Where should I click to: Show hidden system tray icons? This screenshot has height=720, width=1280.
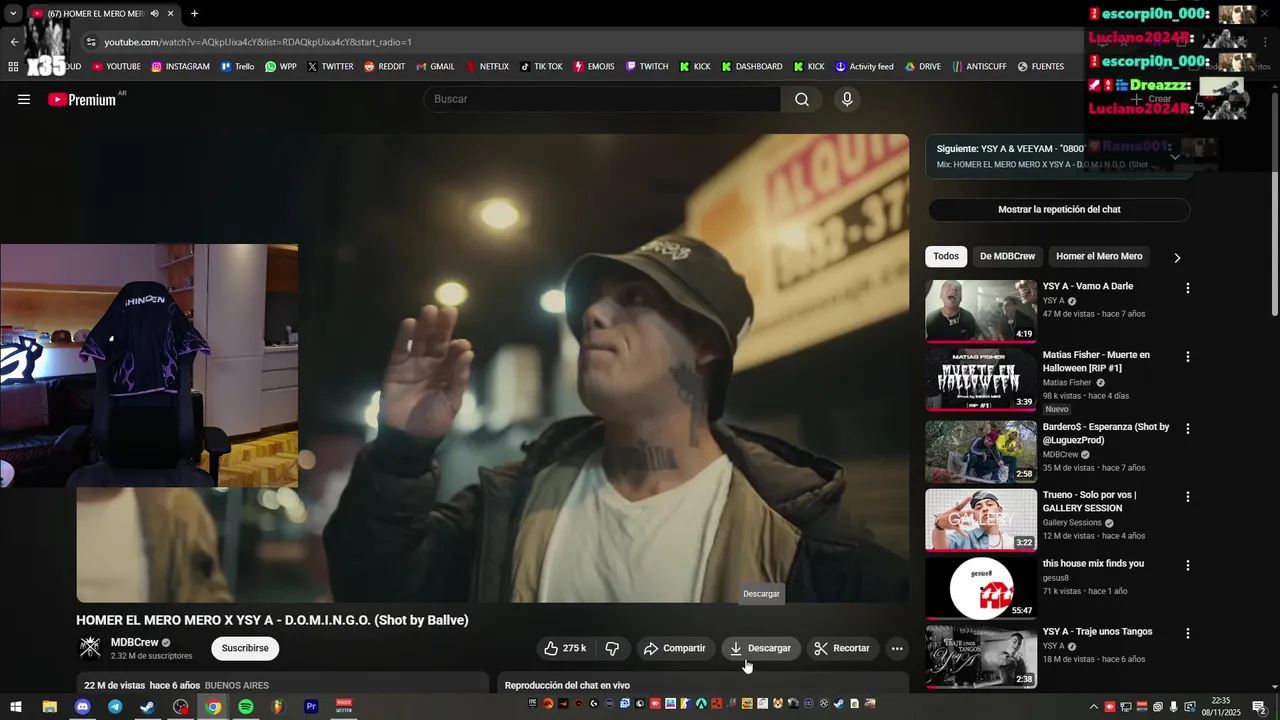1093,706
